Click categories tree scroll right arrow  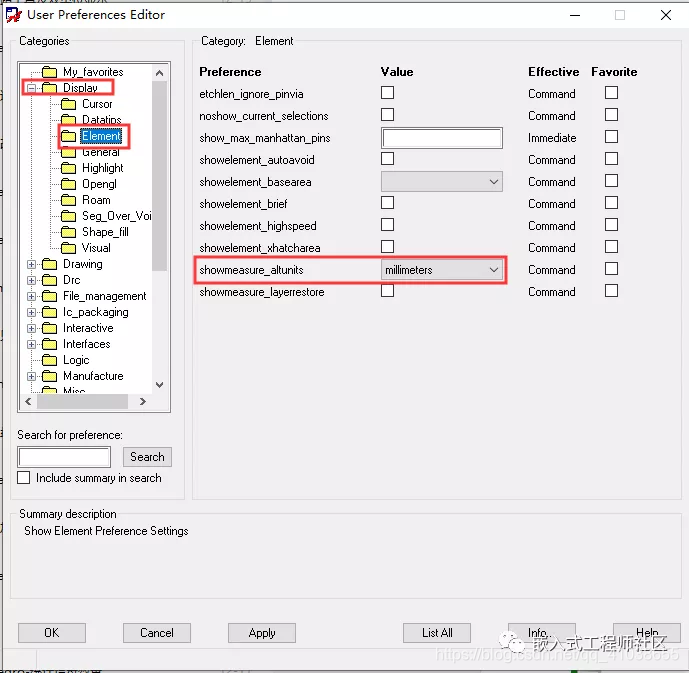tap(142, 401)
